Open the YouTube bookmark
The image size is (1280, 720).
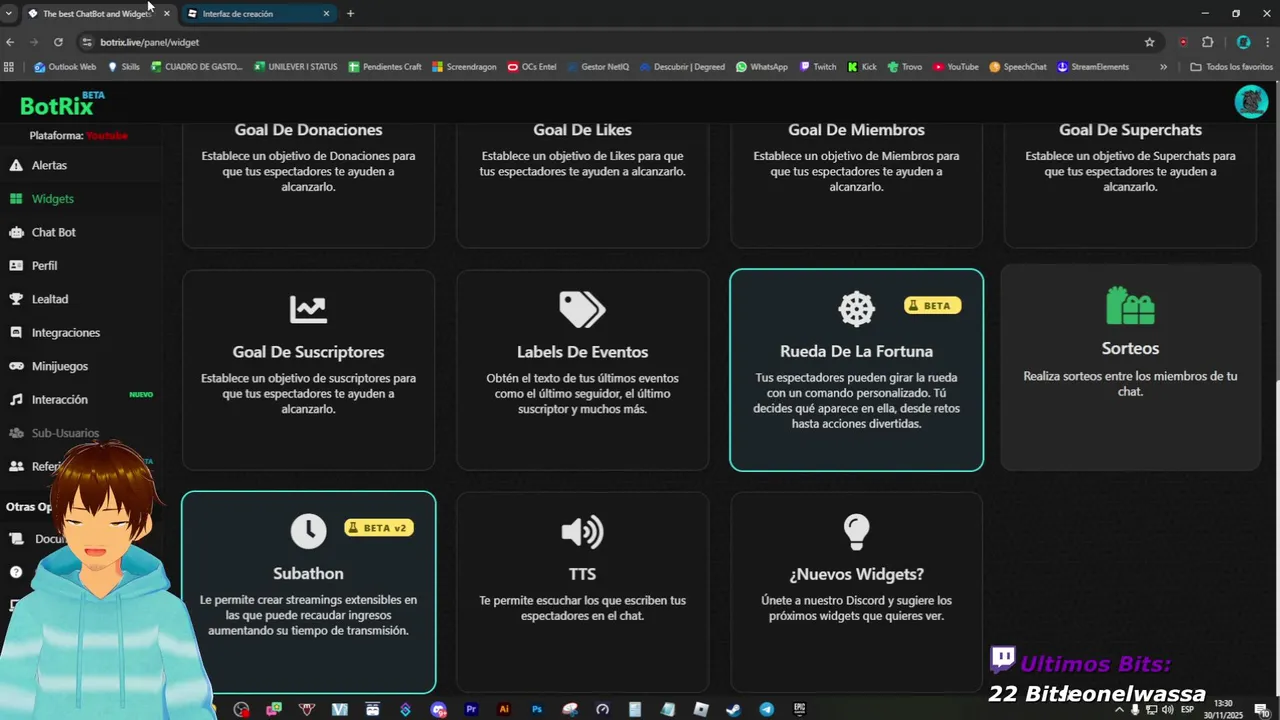956,67
